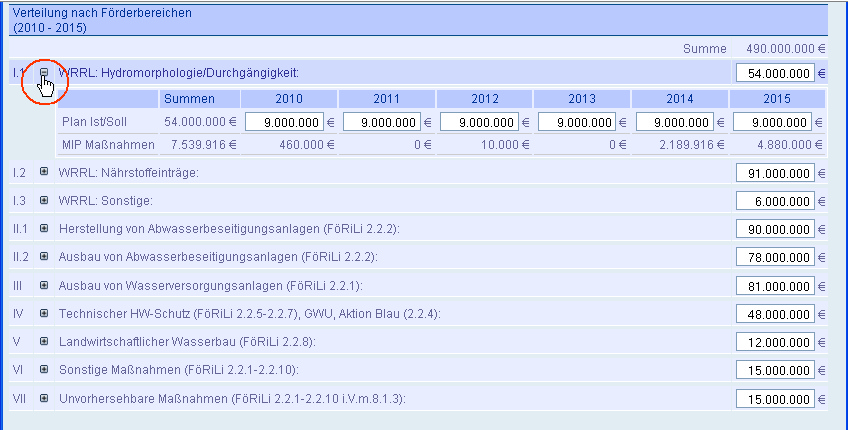This screenshot has height=430, width=848.
Task: Expand II.1 Herstellung von Abwasserbeseitigungsanlagen row
Action: (44, 228)
